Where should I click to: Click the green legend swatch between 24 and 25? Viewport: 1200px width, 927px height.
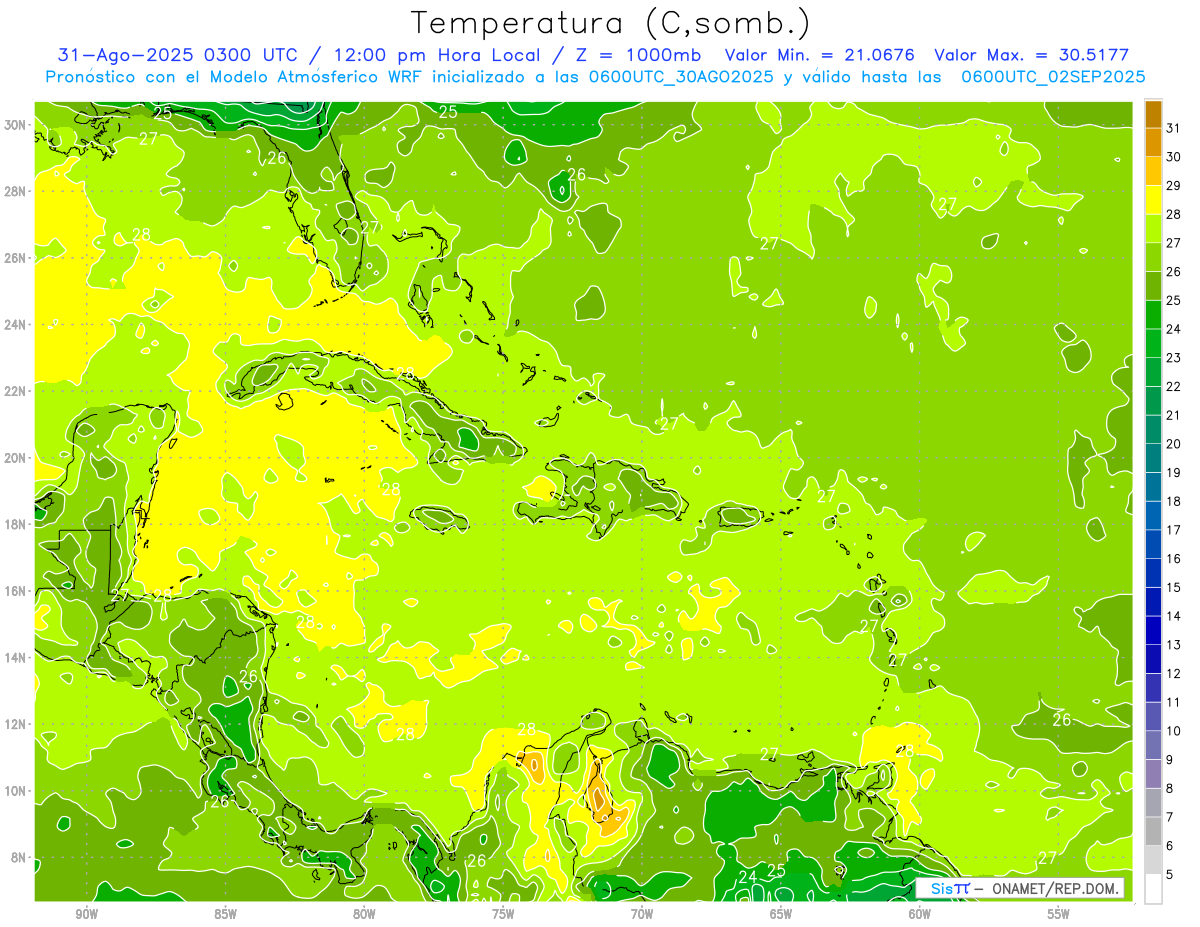point(1153,315)
